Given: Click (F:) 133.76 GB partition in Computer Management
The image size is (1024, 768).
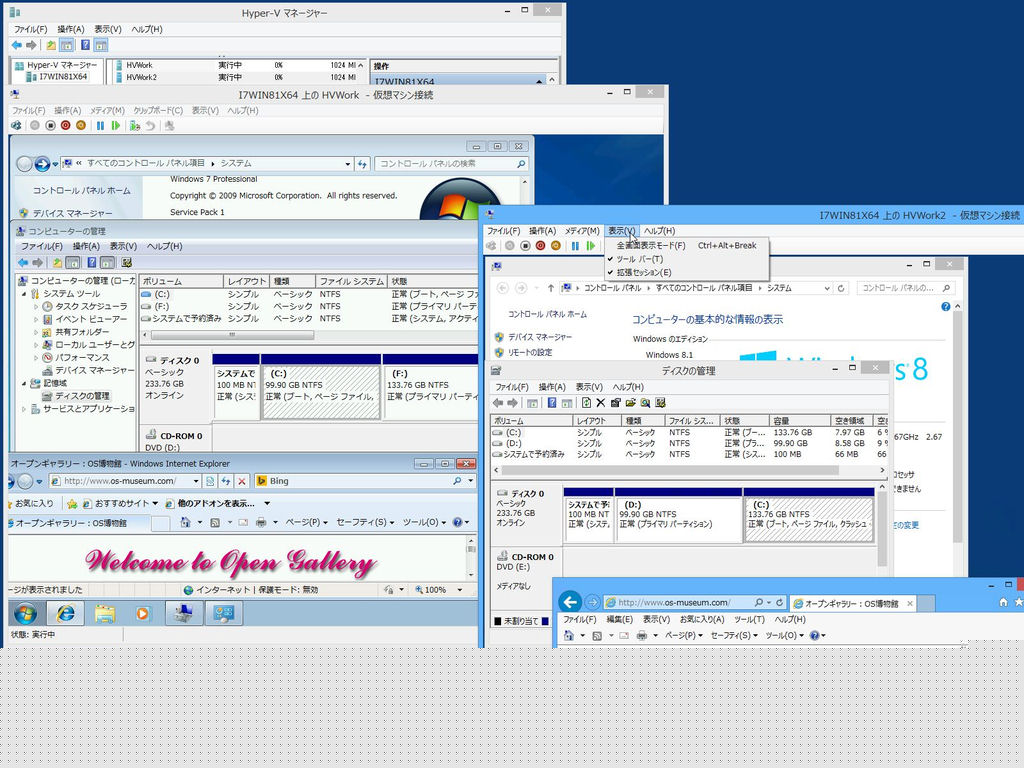Looking at the screenshot, I should tap(431, 392).
